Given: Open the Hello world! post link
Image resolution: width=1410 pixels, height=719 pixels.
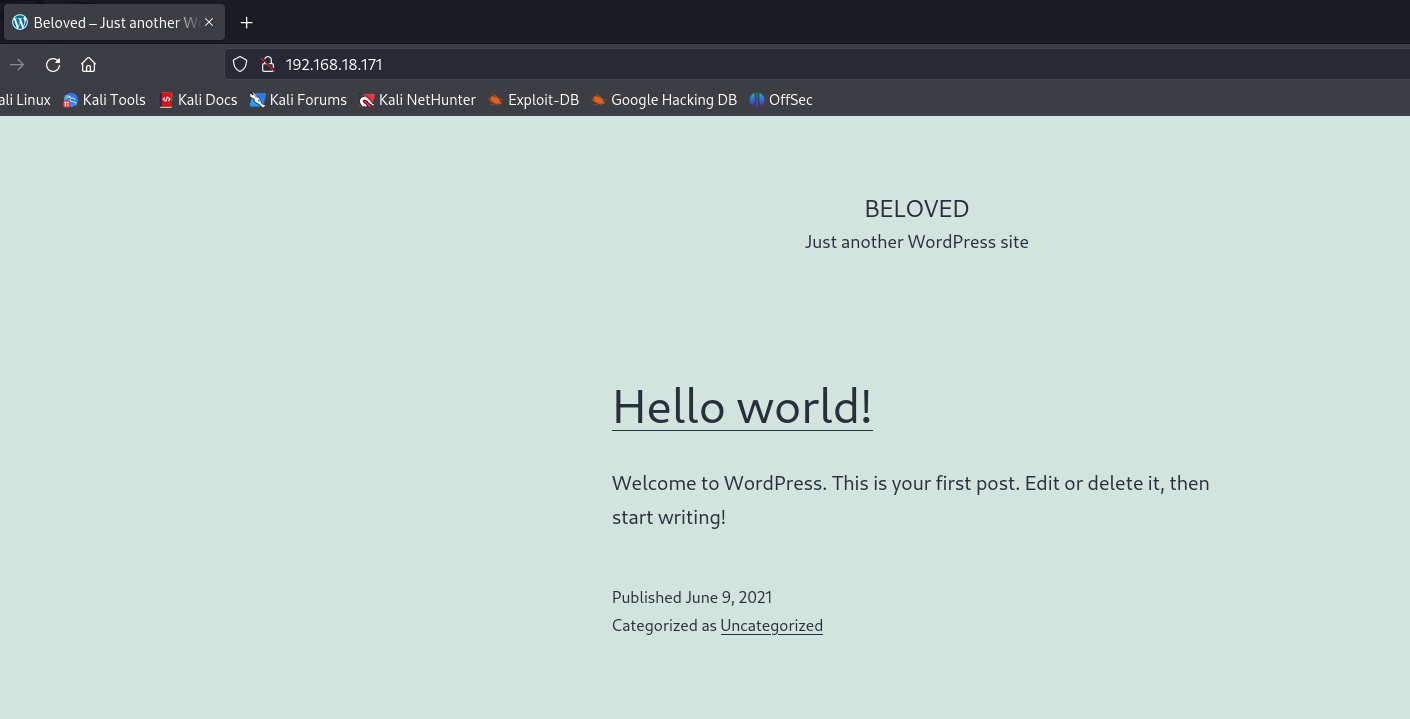Looking at the screenshot, I should coord(742,406).
